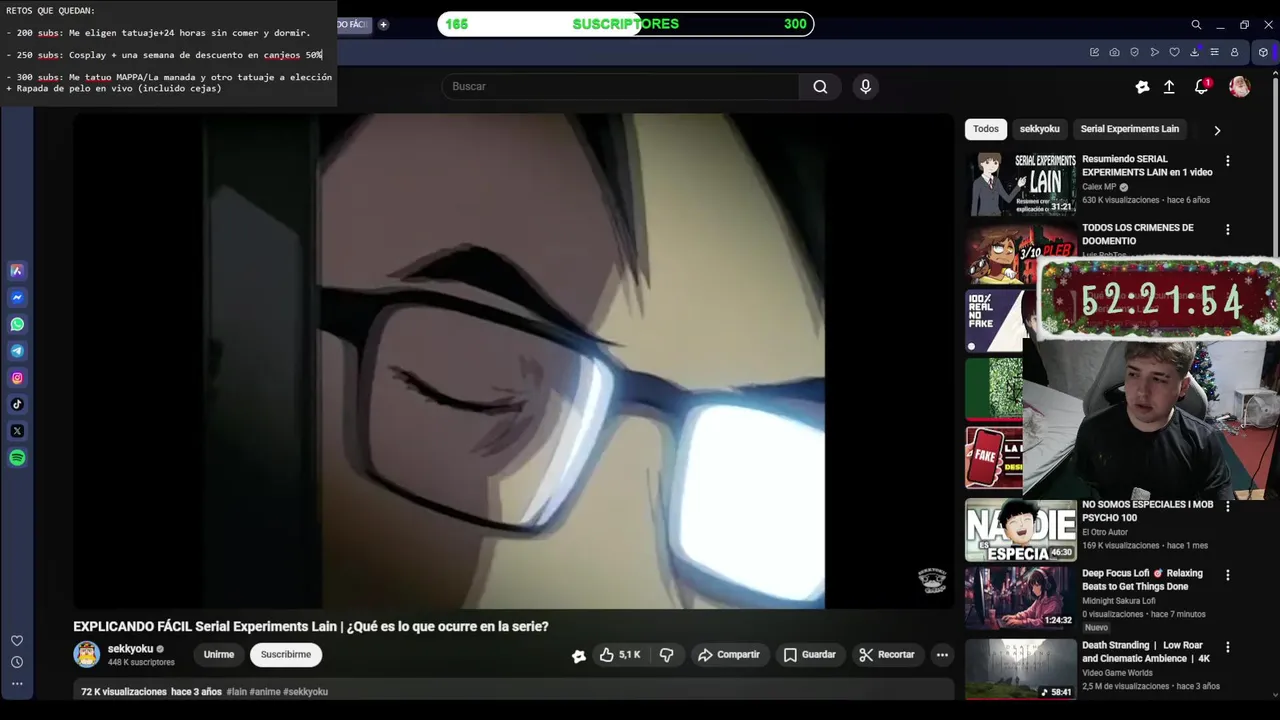Click Guardar save button

pyautogui.click(x=809, y=655)
